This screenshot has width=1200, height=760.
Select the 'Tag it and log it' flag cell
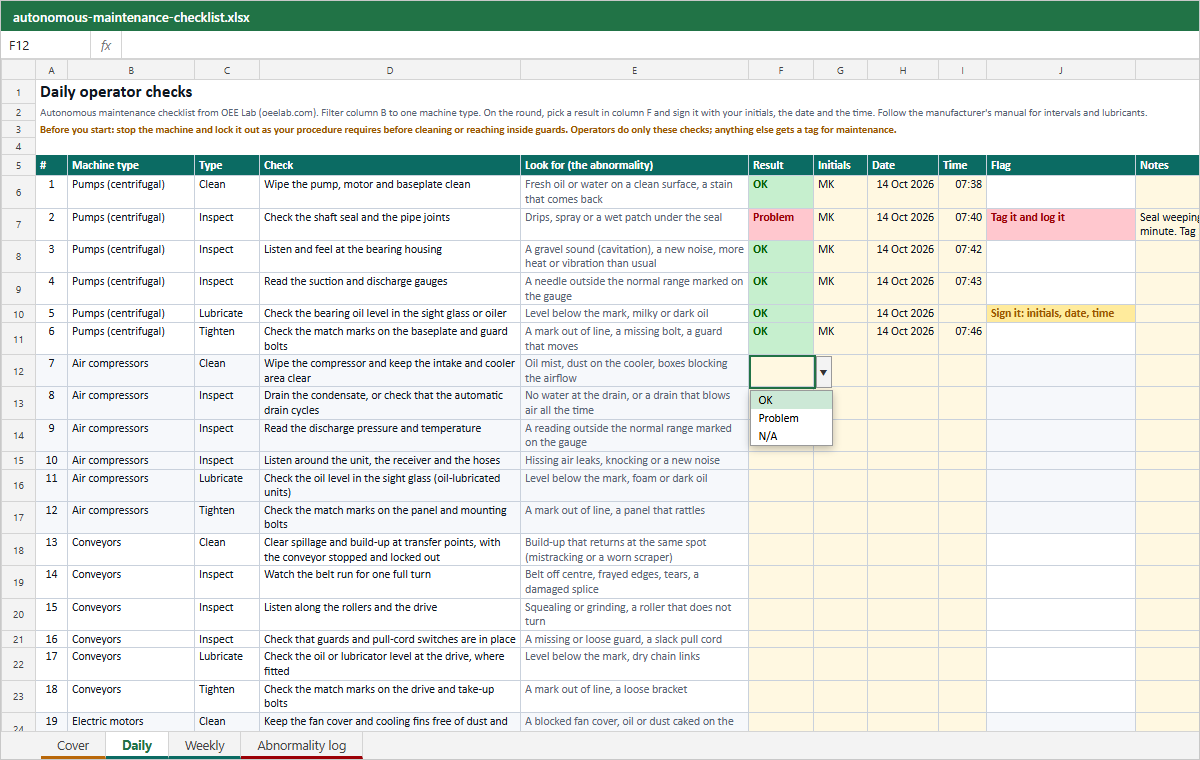tap(1061, 224)
